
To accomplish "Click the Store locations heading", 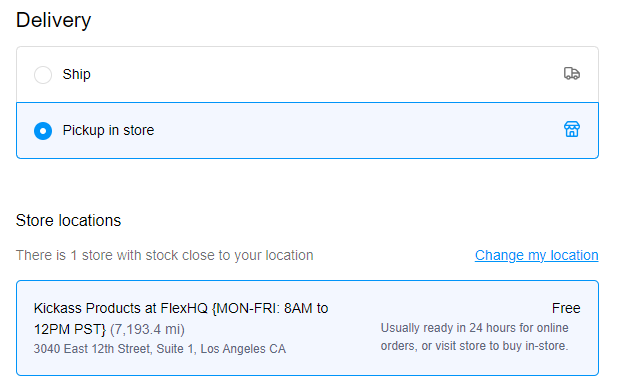I will [x=68, y=220].
